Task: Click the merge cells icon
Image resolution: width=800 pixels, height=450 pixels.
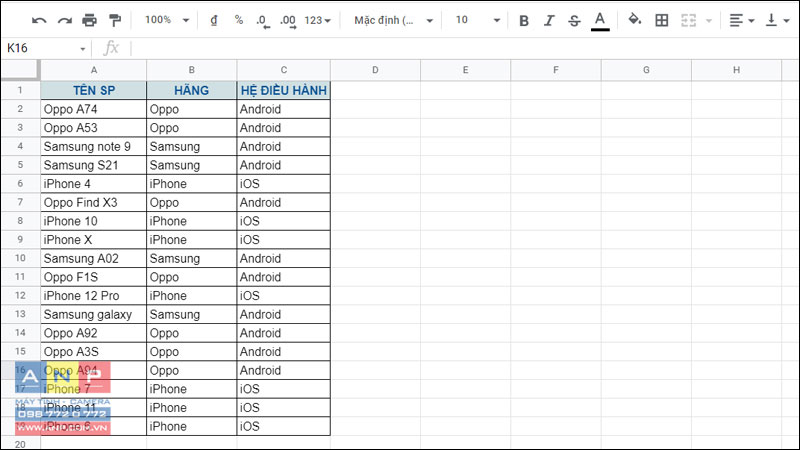Action: [x=688, y=20]
